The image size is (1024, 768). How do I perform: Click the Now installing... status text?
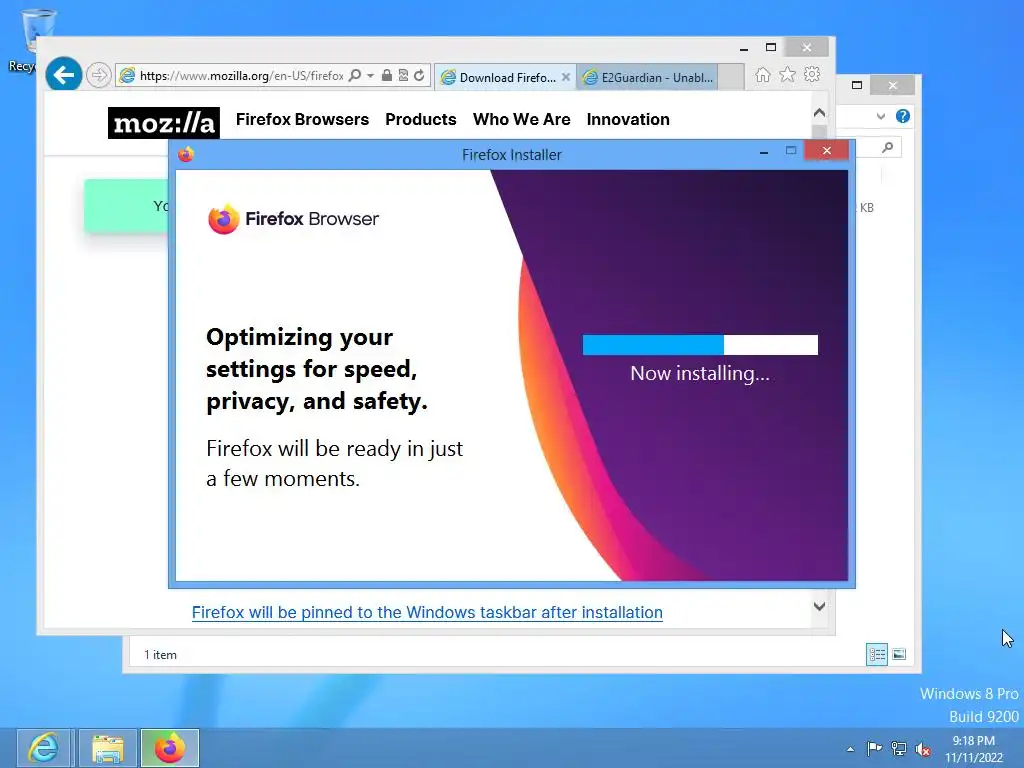point(700,374)
